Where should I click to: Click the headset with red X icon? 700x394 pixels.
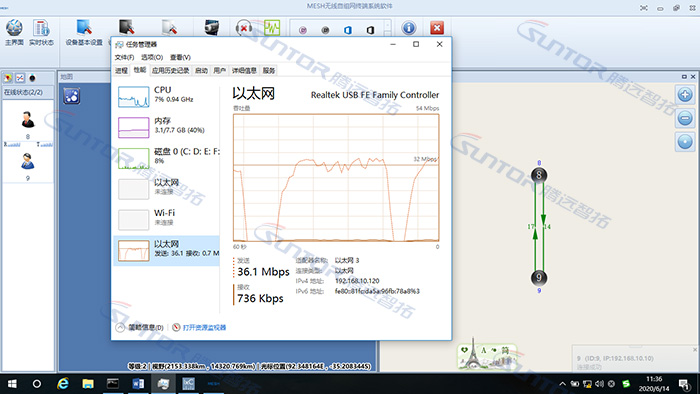coord(244,28)
